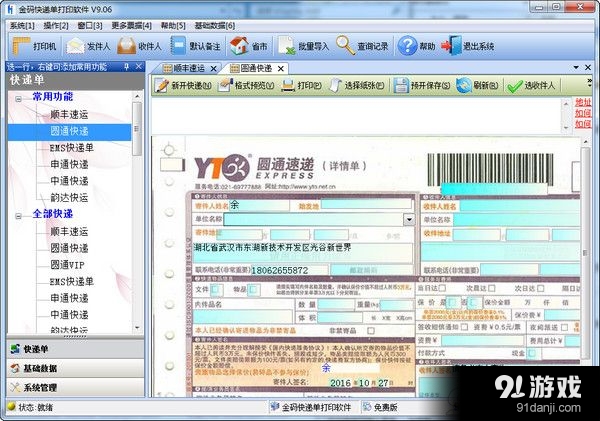Click the 地址 red link at top right
This screenshot has height=421, width=600.
tap(583, 102)
